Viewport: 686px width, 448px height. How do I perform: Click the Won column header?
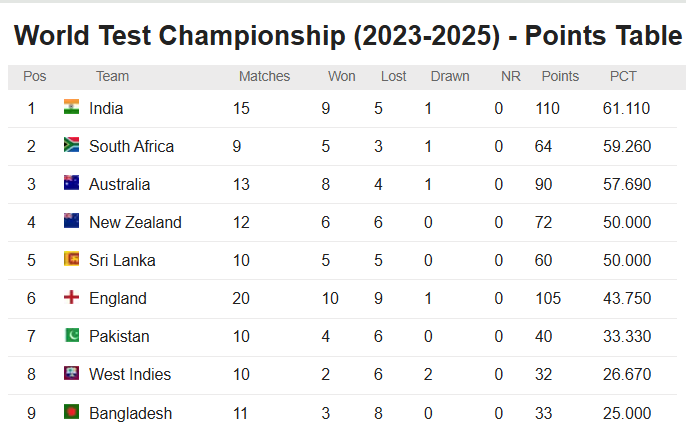[x=342, y=77]
